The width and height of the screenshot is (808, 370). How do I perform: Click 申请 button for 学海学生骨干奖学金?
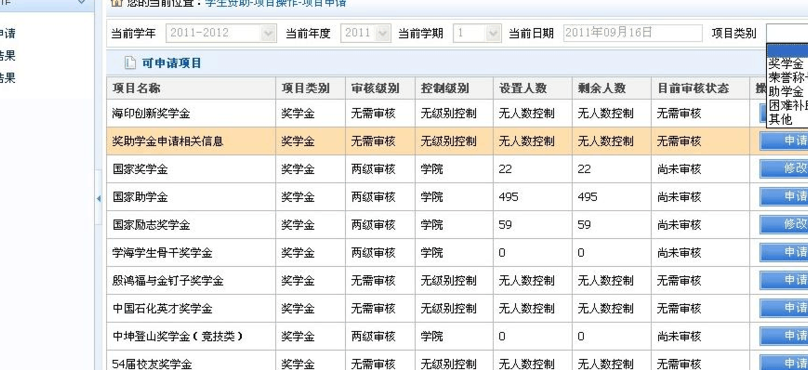click(x=784, y=252)
